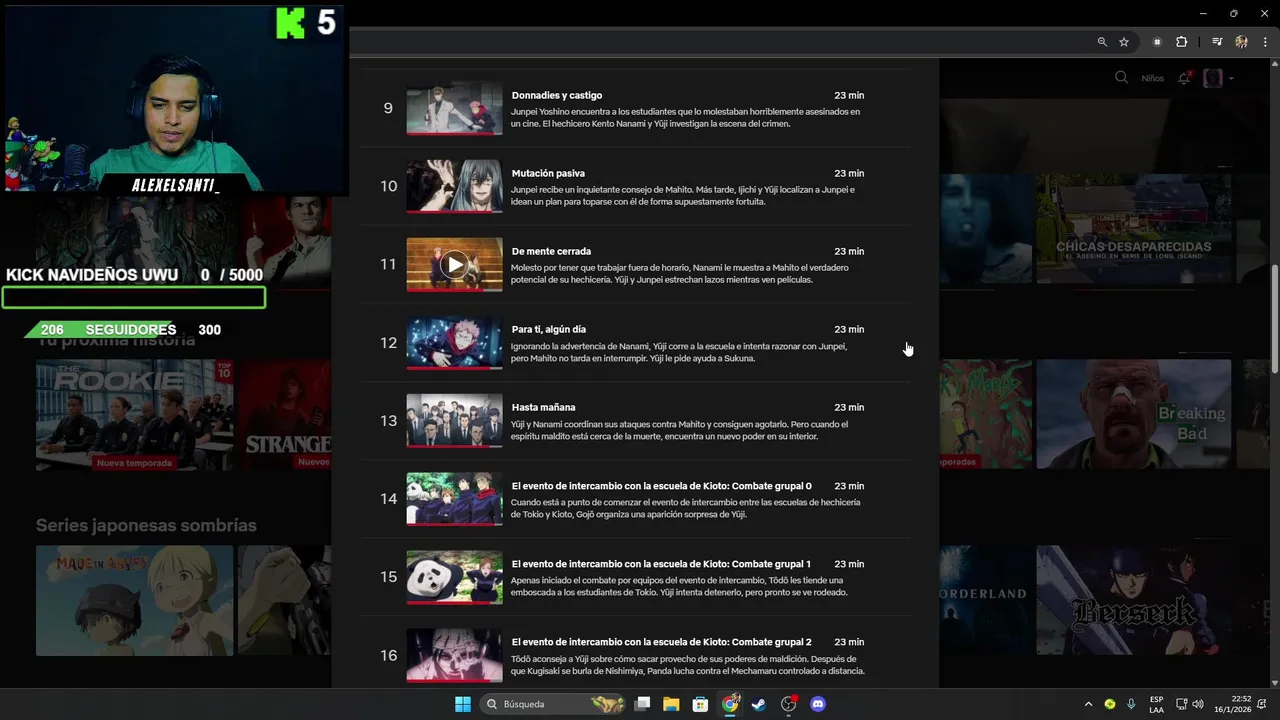Open the Berserk title card

point(1133,600)
